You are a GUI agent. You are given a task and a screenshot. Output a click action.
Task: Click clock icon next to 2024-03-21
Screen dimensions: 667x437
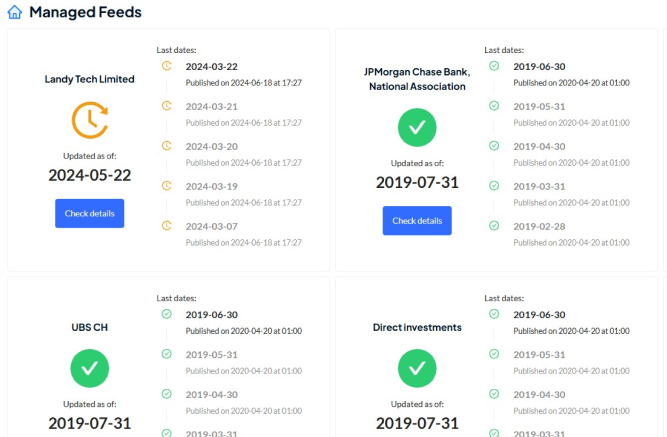click(x=167, y=106)
